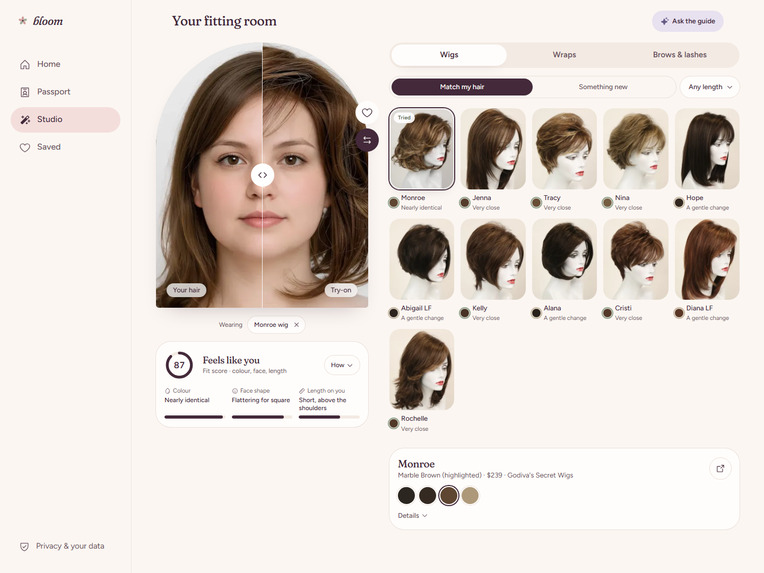The width and height of the screenshot is (764, 573).
Task: Select the Something new toggle
Action: pos(603,87)
